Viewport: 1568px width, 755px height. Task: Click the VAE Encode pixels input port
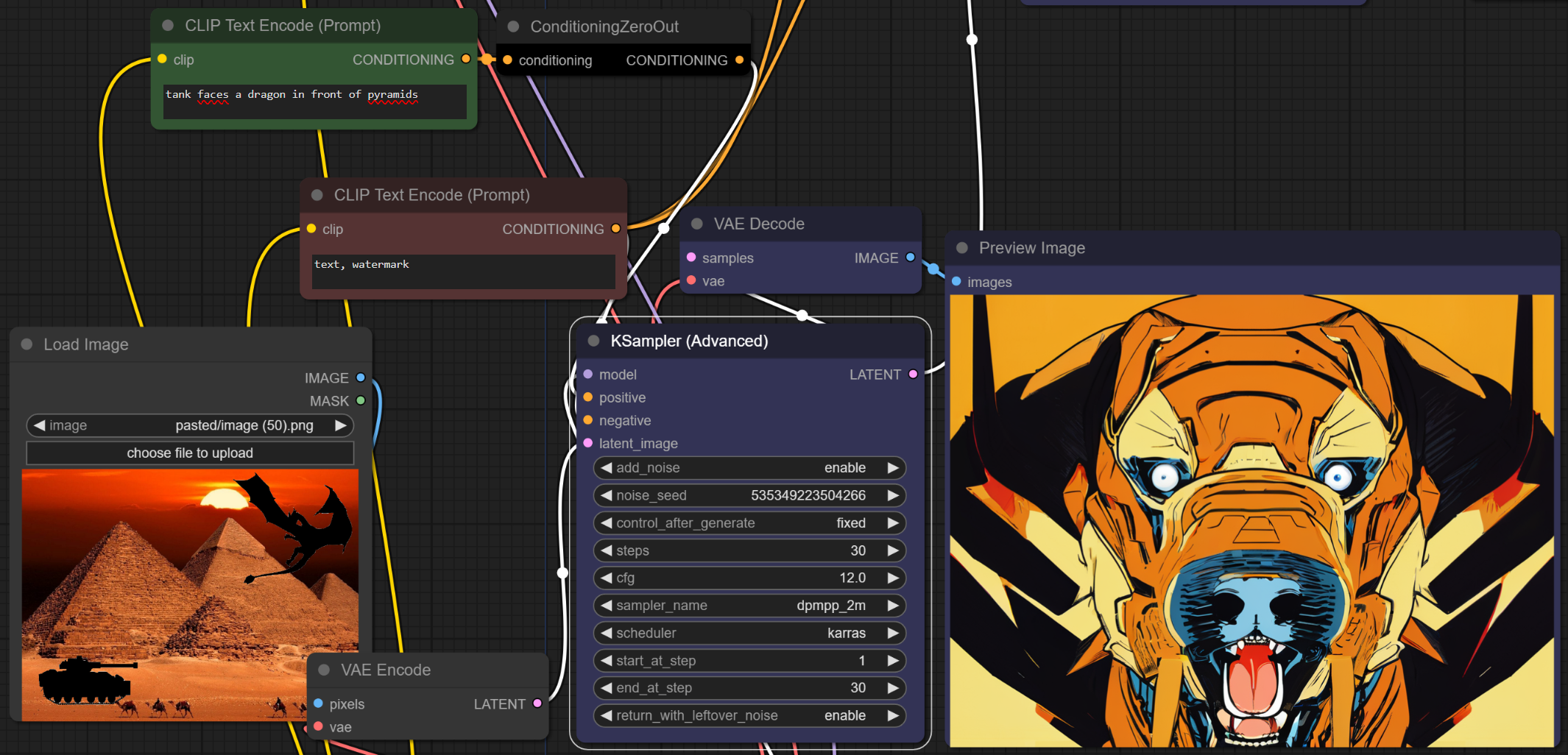[x=319, y=703]
